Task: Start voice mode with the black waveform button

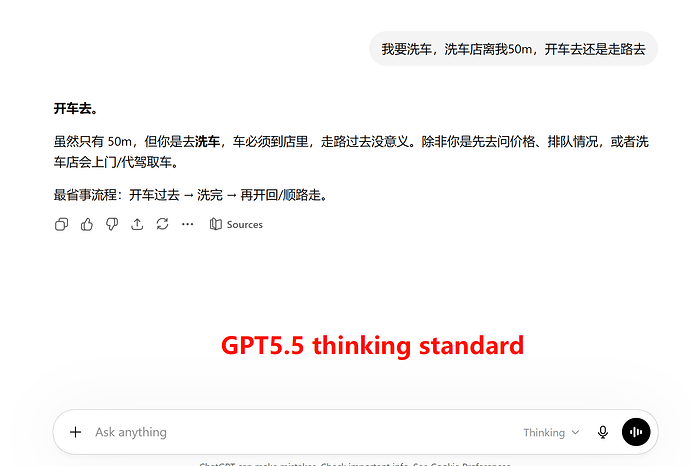Action: (636, 432)
